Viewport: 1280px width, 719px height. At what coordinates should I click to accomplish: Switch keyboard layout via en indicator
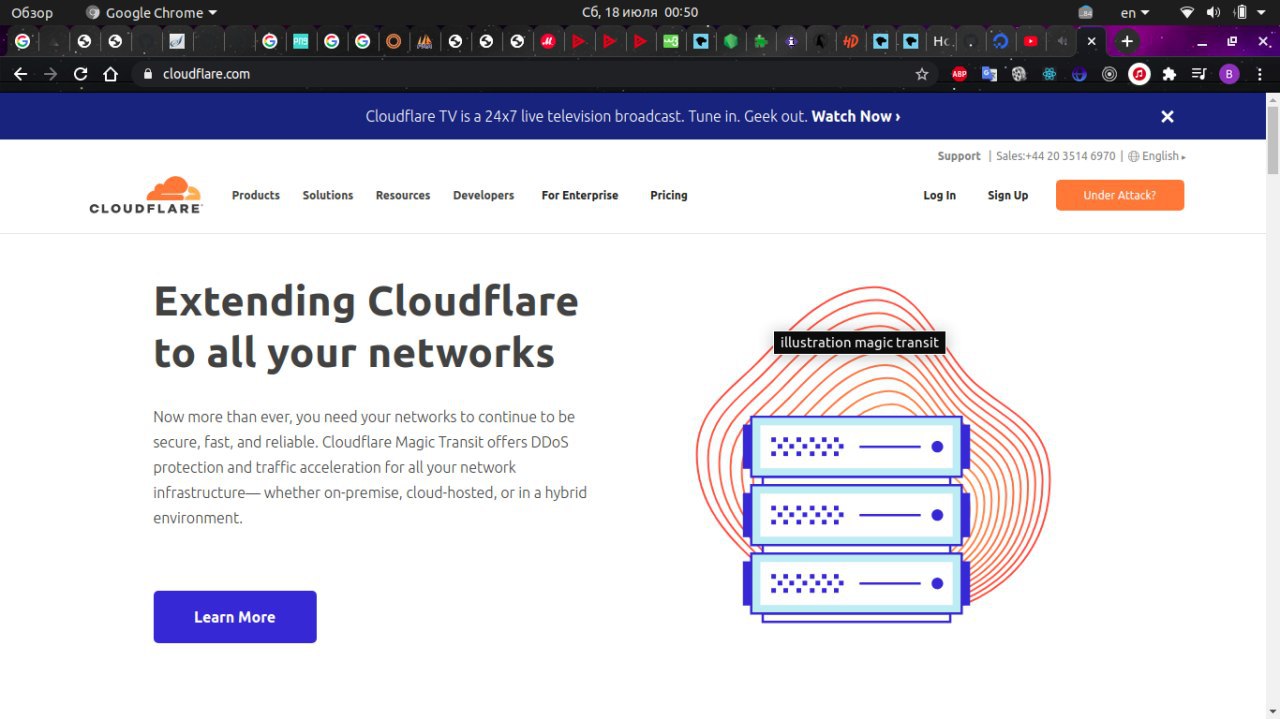[1134, 12]
